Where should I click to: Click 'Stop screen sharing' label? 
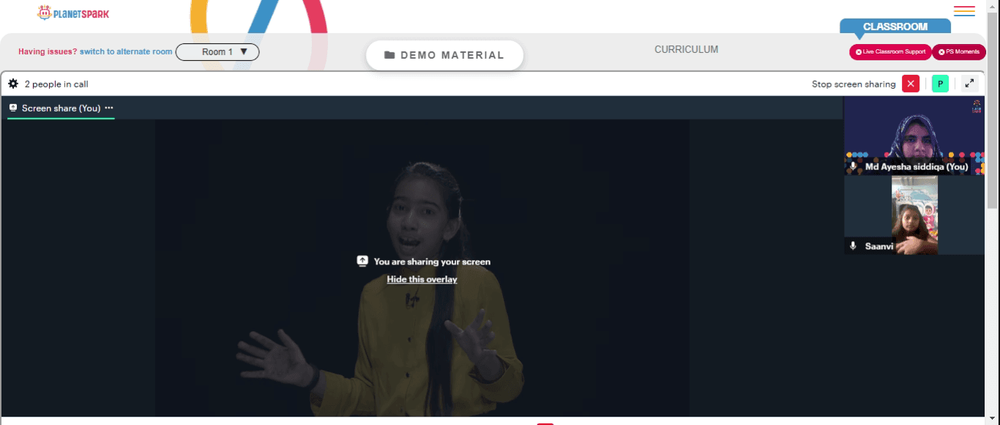point(853,84)
